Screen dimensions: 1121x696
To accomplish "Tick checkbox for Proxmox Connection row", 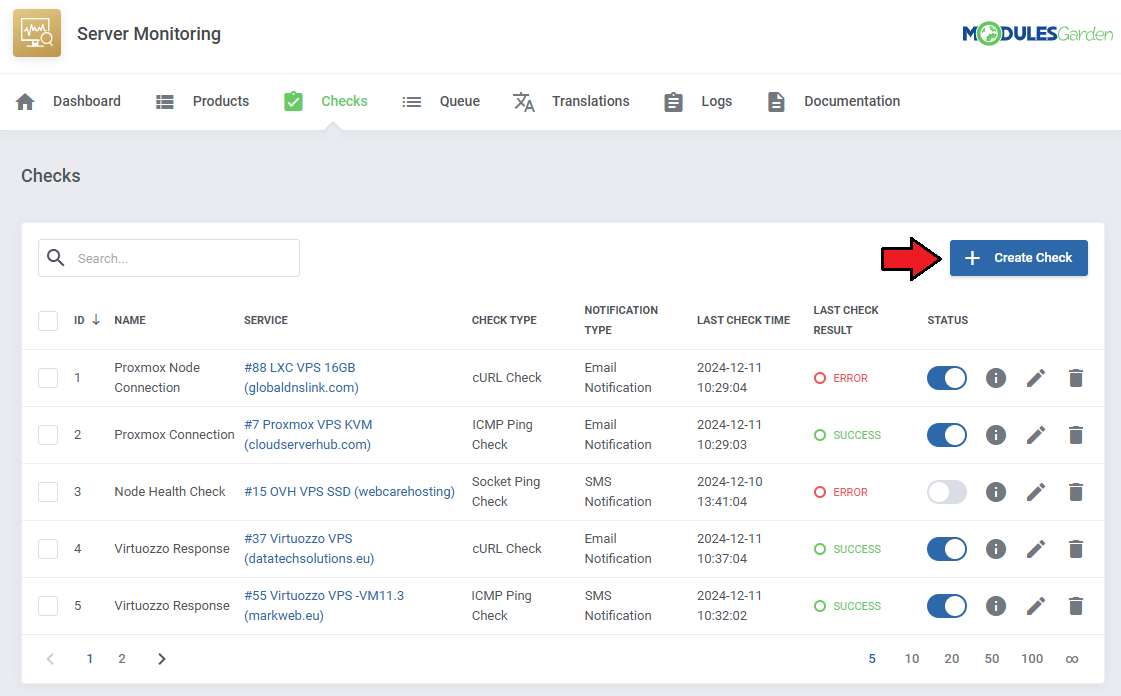I will pos(48,434).
